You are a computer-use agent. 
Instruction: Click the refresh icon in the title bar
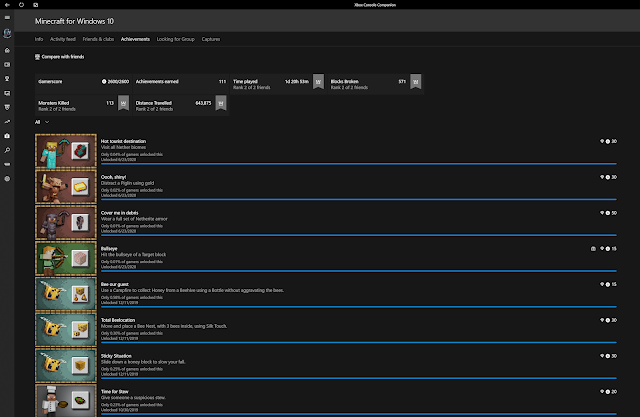21,5
